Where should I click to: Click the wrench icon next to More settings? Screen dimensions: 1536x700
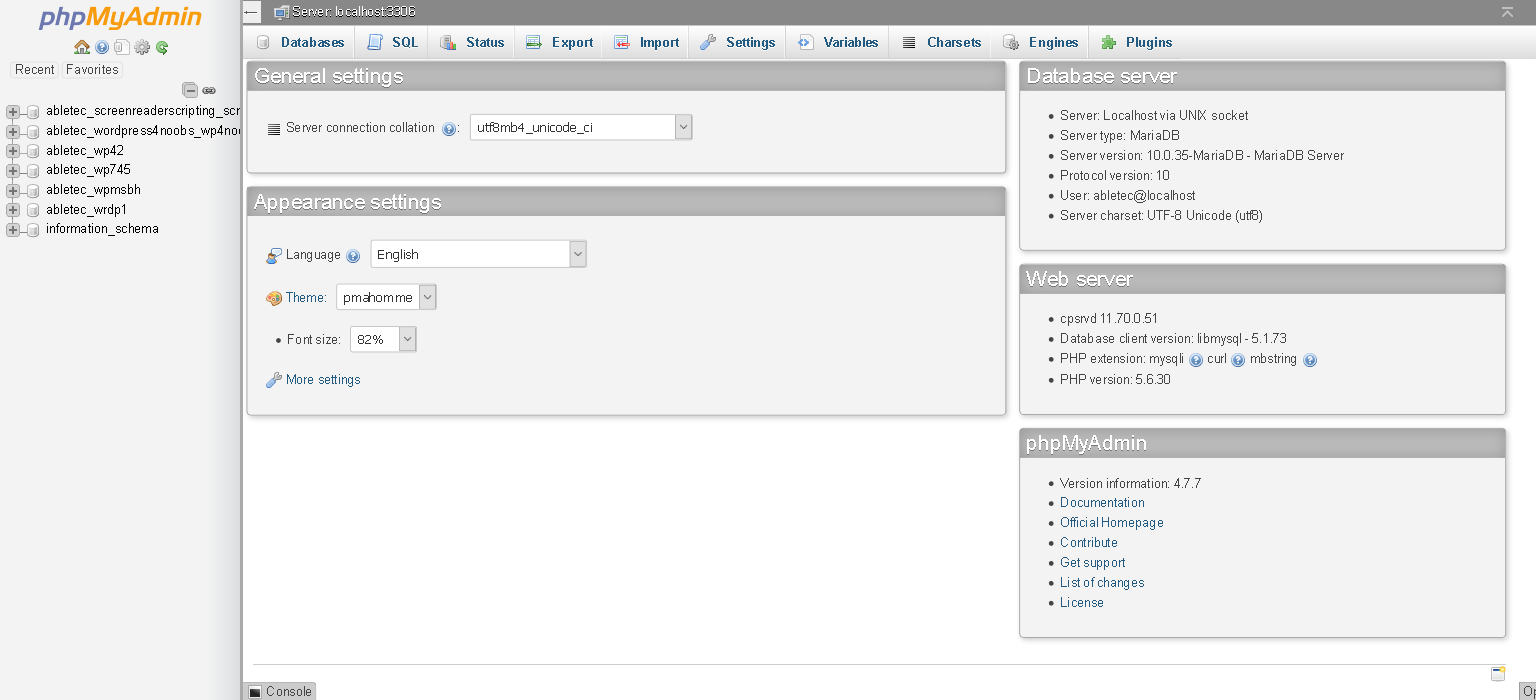pos(274,380)
